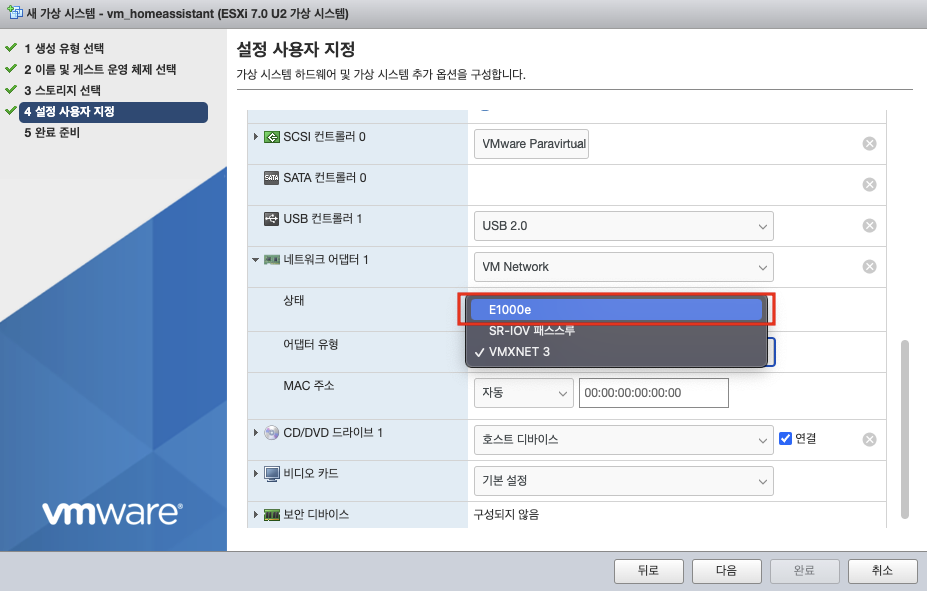The height and width of the screenshot is (591, 927).
Task: Open the VM Network dropdown
Action: [x=624, y=267]
